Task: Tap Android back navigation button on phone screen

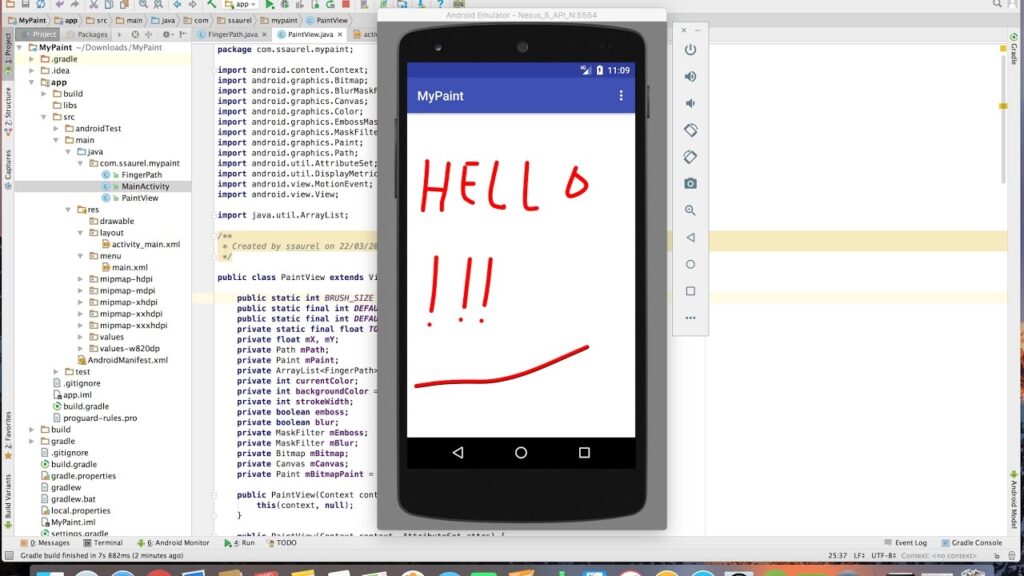Action: 458,453
